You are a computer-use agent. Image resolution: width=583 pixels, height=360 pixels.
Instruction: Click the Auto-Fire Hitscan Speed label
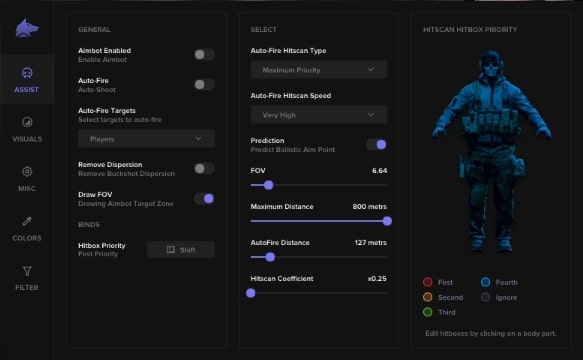pyautogui.click(x=291, y=96)
